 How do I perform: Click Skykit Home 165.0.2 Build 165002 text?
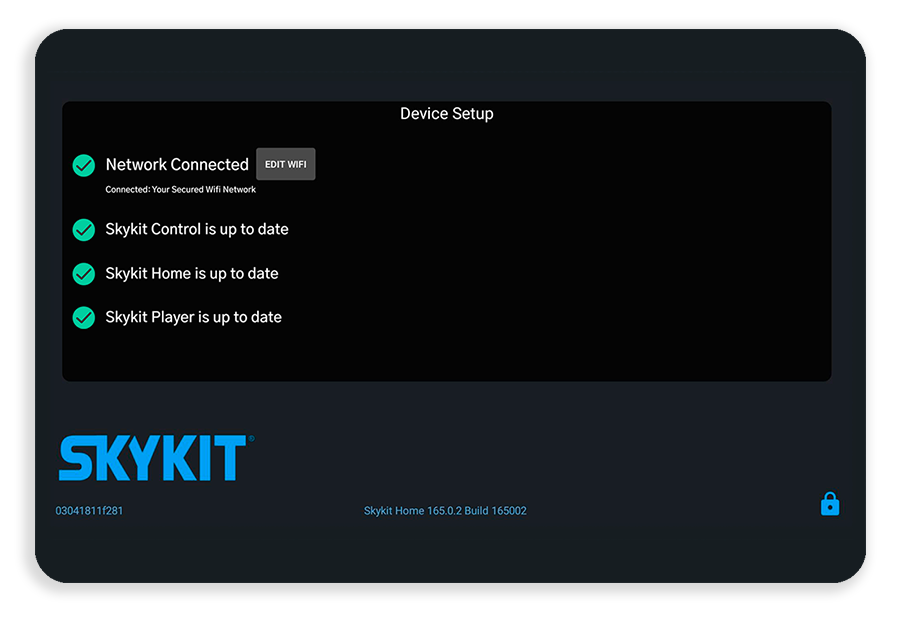[445, 510]
